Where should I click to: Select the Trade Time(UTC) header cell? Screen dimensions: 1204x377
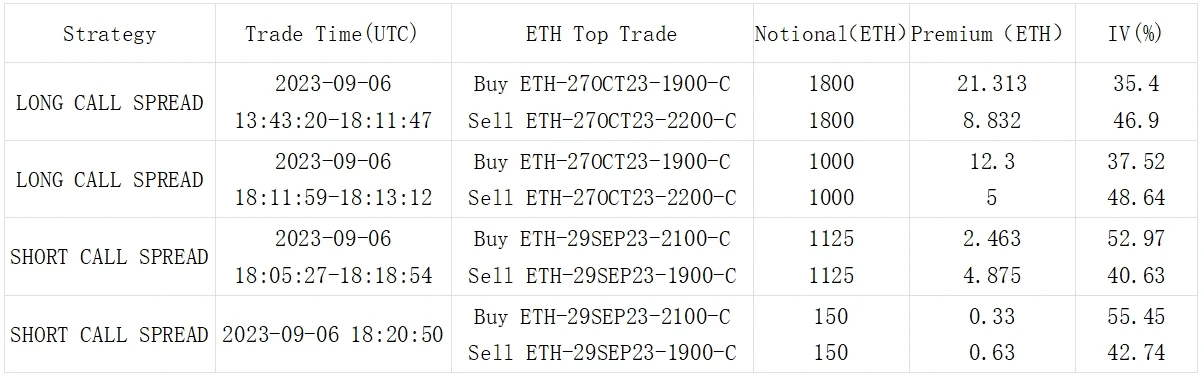(331, 34)
